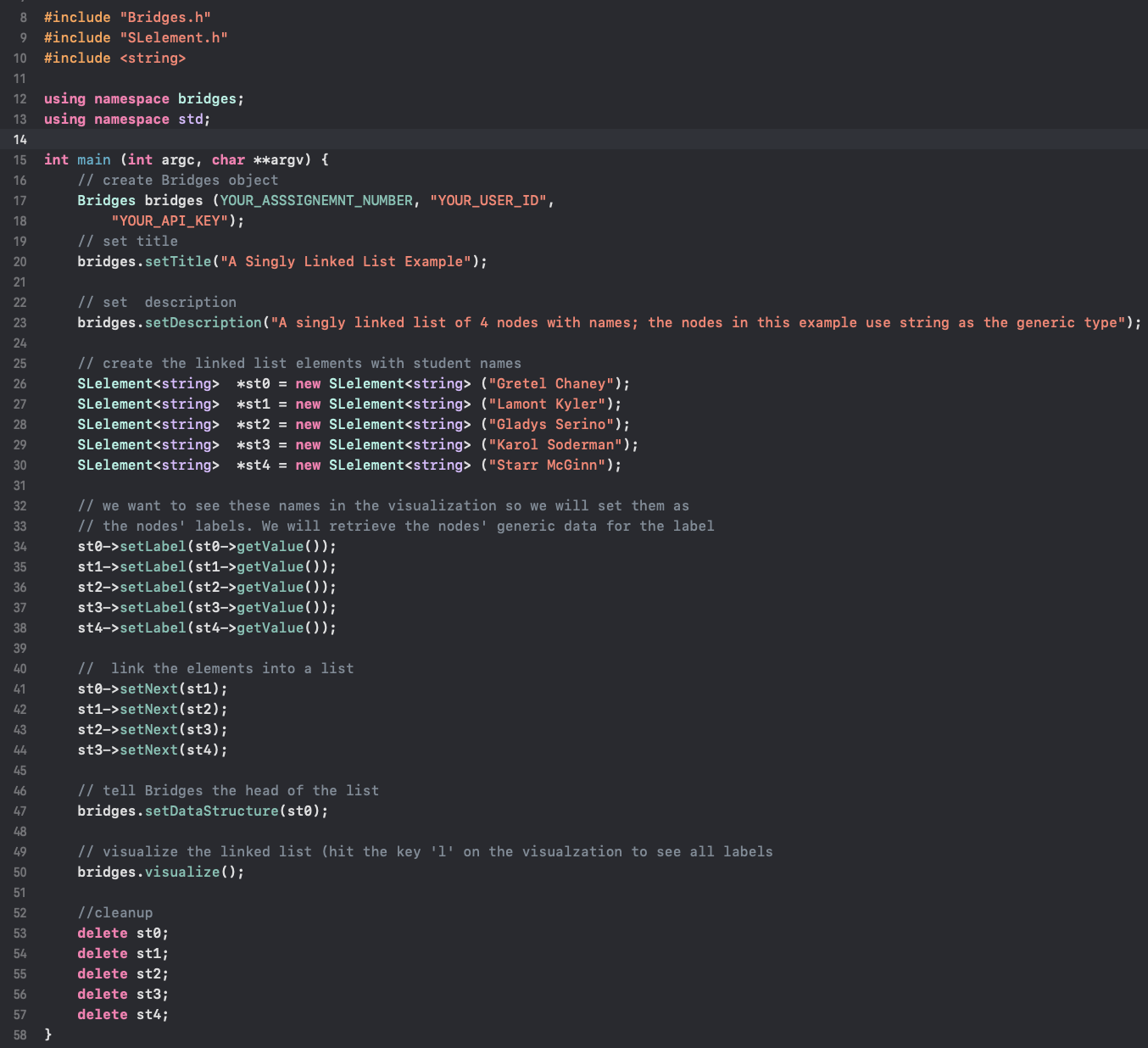Click "delete st1;" statement

[123, 954]
